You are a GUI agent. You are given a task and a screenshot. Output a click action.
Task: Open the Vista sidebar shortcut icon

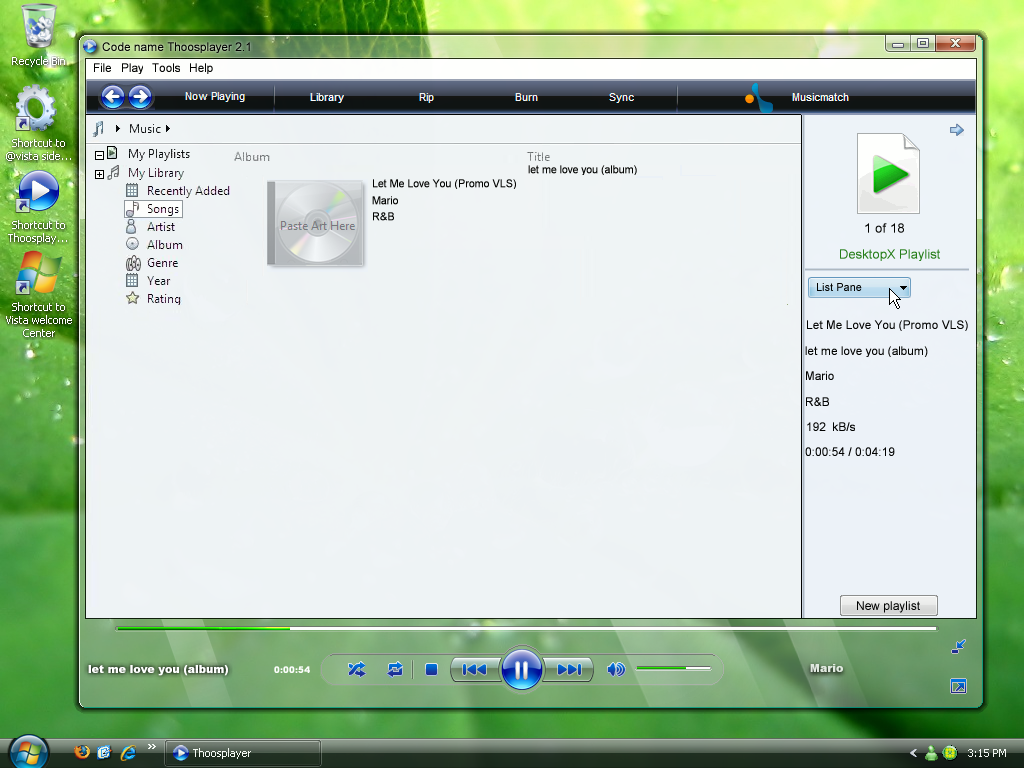coord(39,123)
